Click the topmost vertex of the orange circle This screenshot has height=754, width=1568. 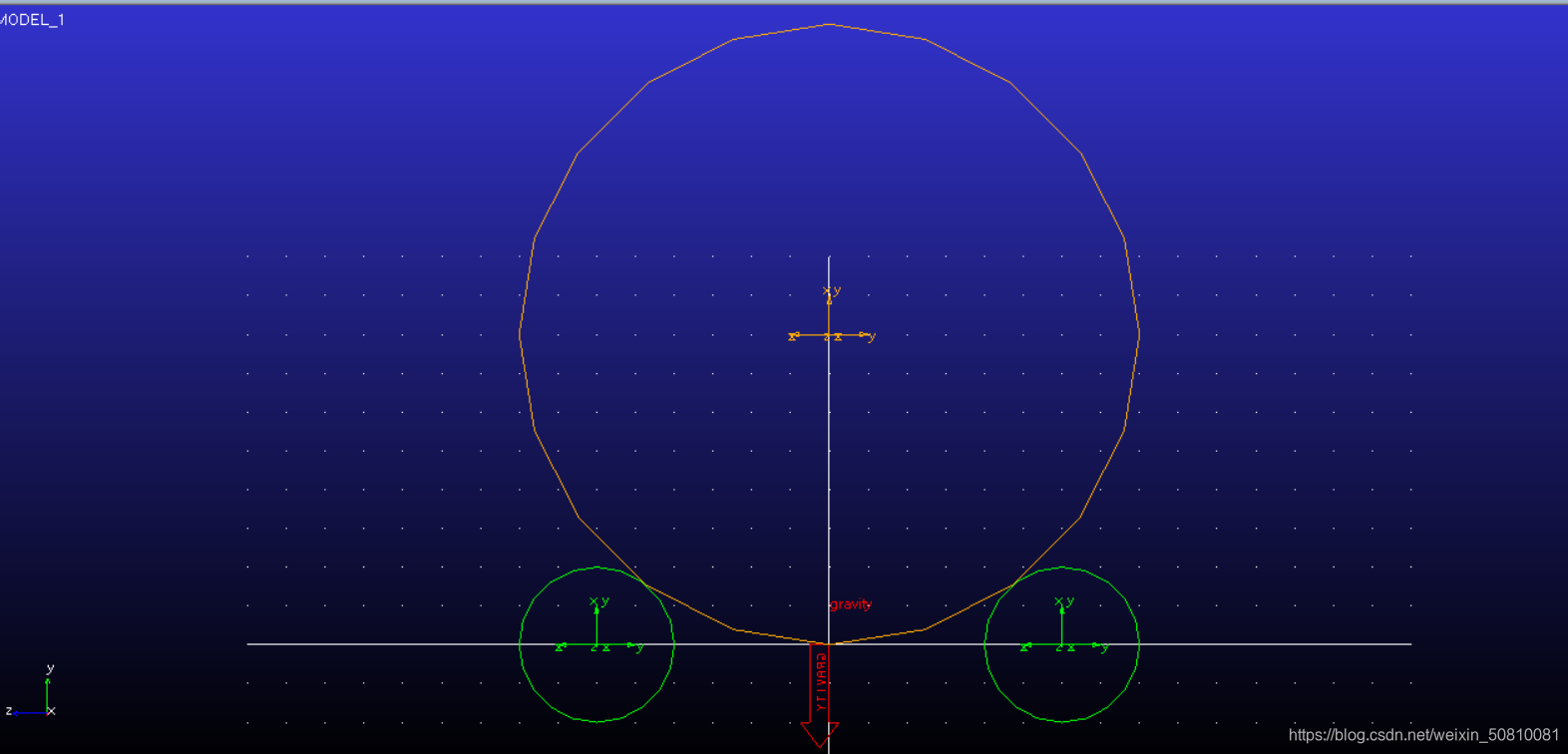(830, 24)
